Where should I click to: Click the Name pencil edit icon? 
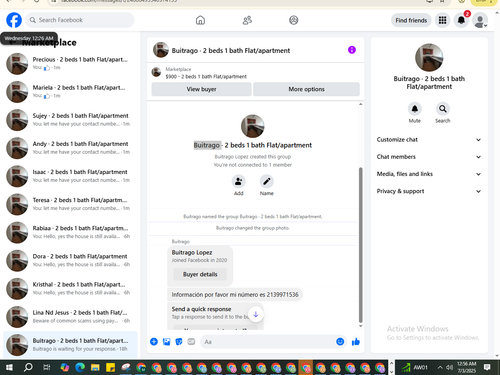pyautogui.click(x=267, y=181)
